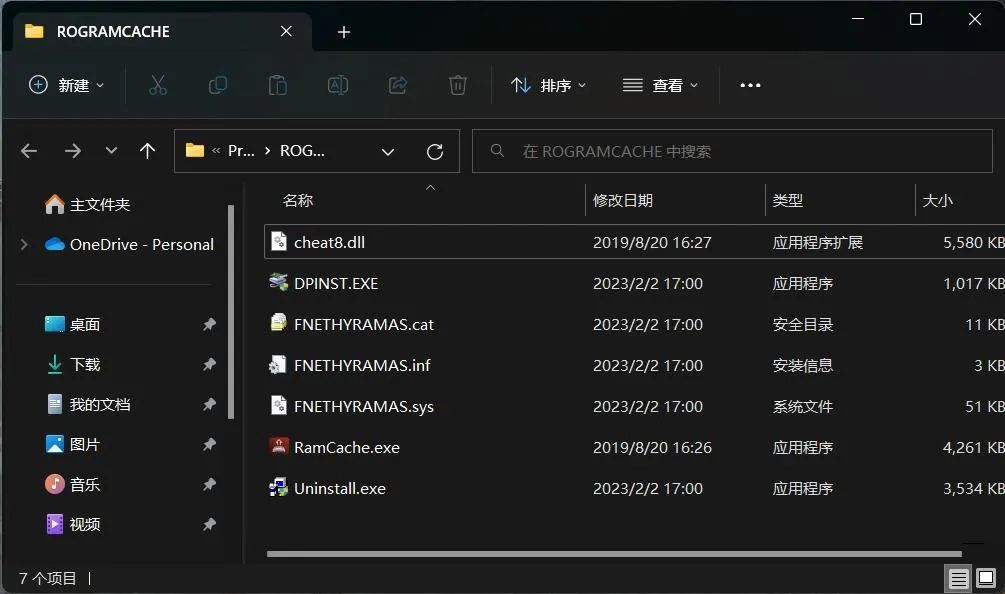The height and width of the screenshot is (594, 1005).
Task: Open a new tab with the plus button
Action: tap(343, 31)
